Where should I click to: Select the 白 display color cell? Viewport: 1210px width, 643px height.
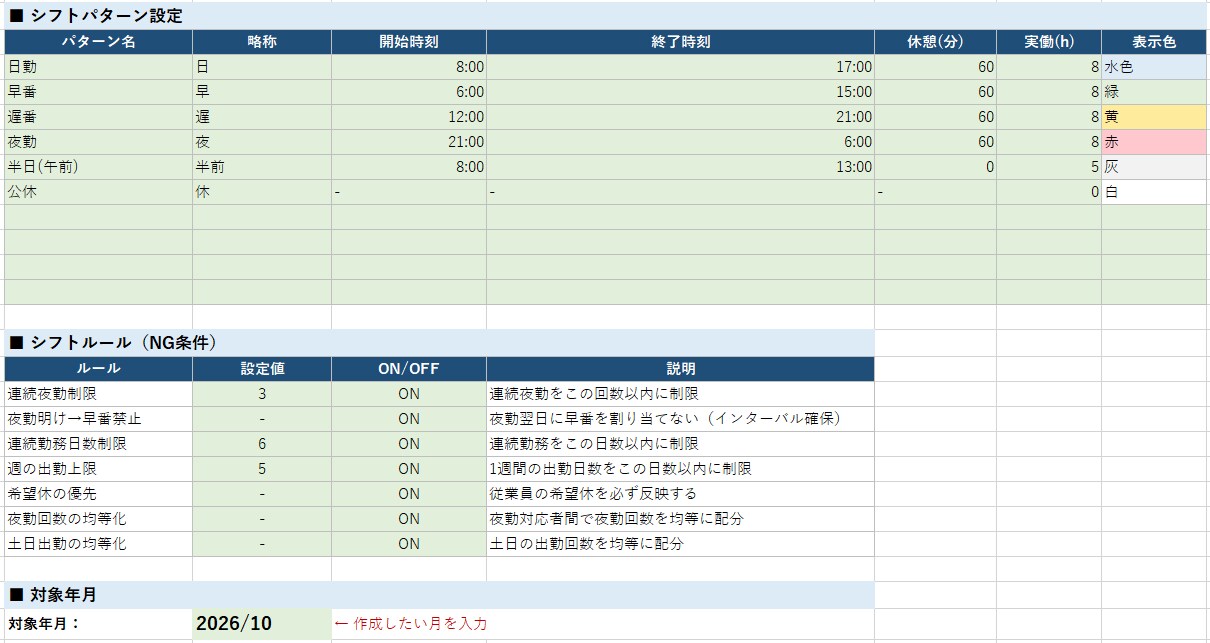click(x=1155, y=192)
